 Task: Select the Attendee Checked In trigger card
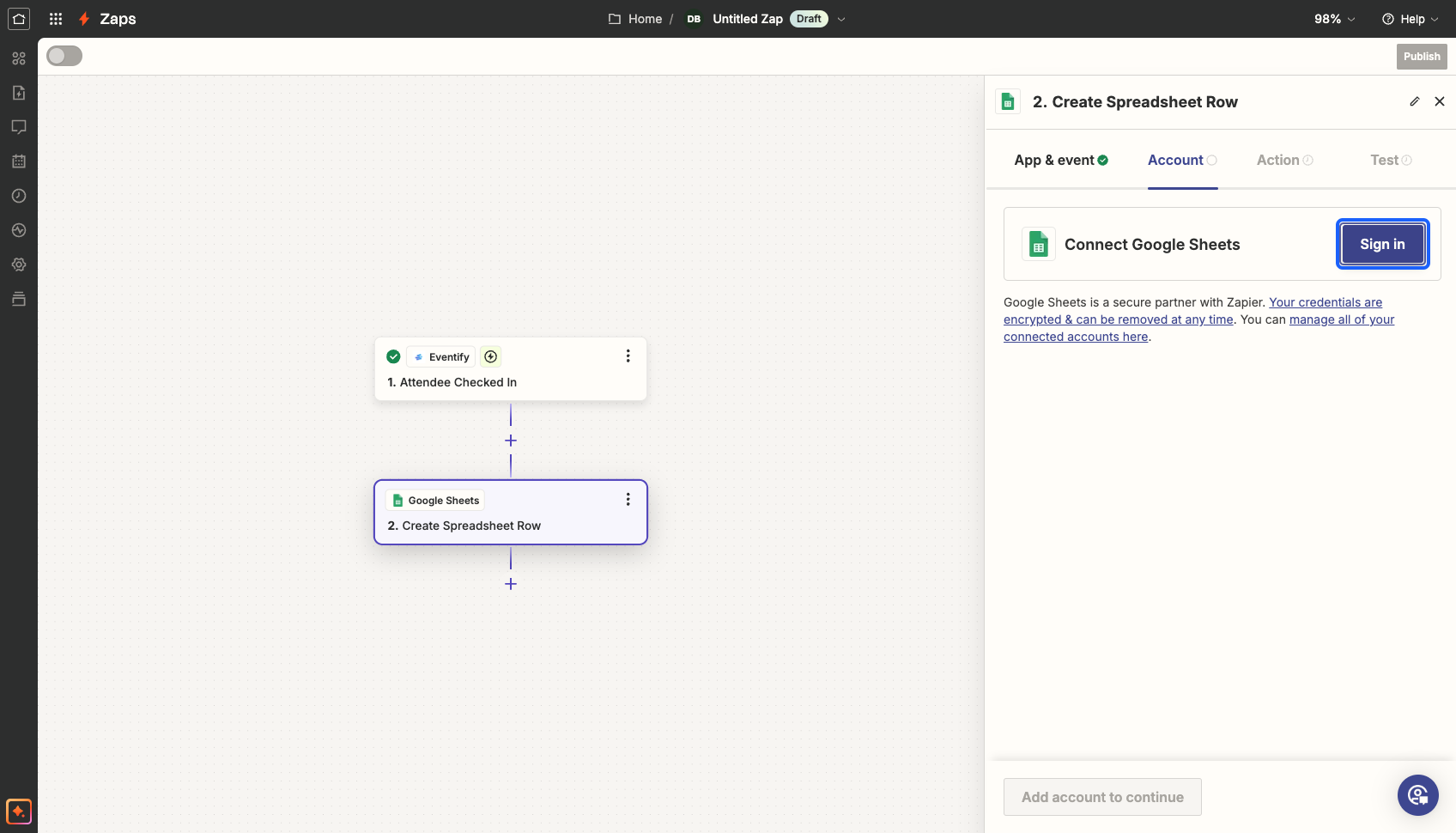(511, 368)
